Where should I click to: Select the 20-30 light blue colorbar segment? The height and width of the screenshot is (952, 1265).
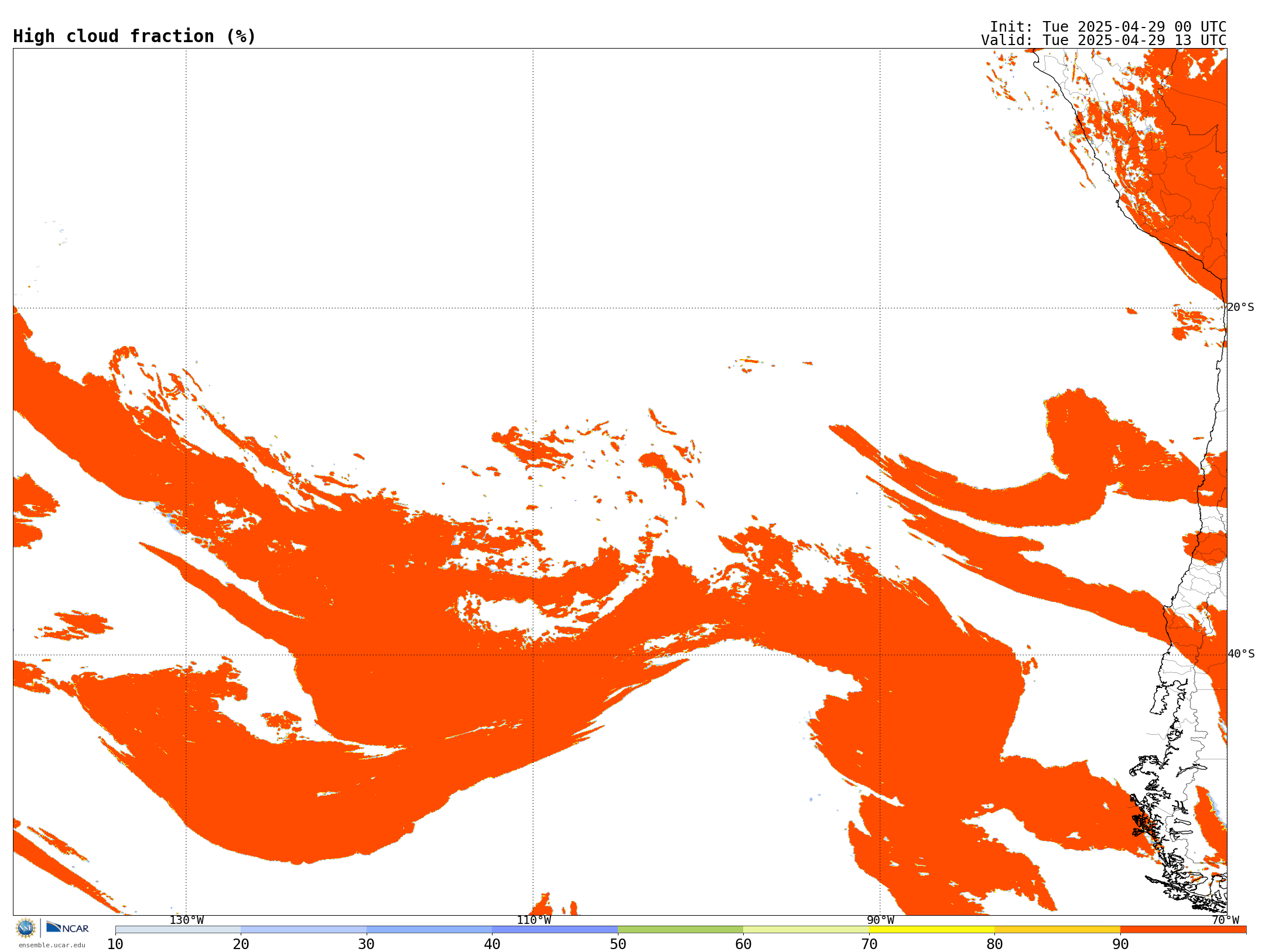pyautogui.click(x=303, y=930)
